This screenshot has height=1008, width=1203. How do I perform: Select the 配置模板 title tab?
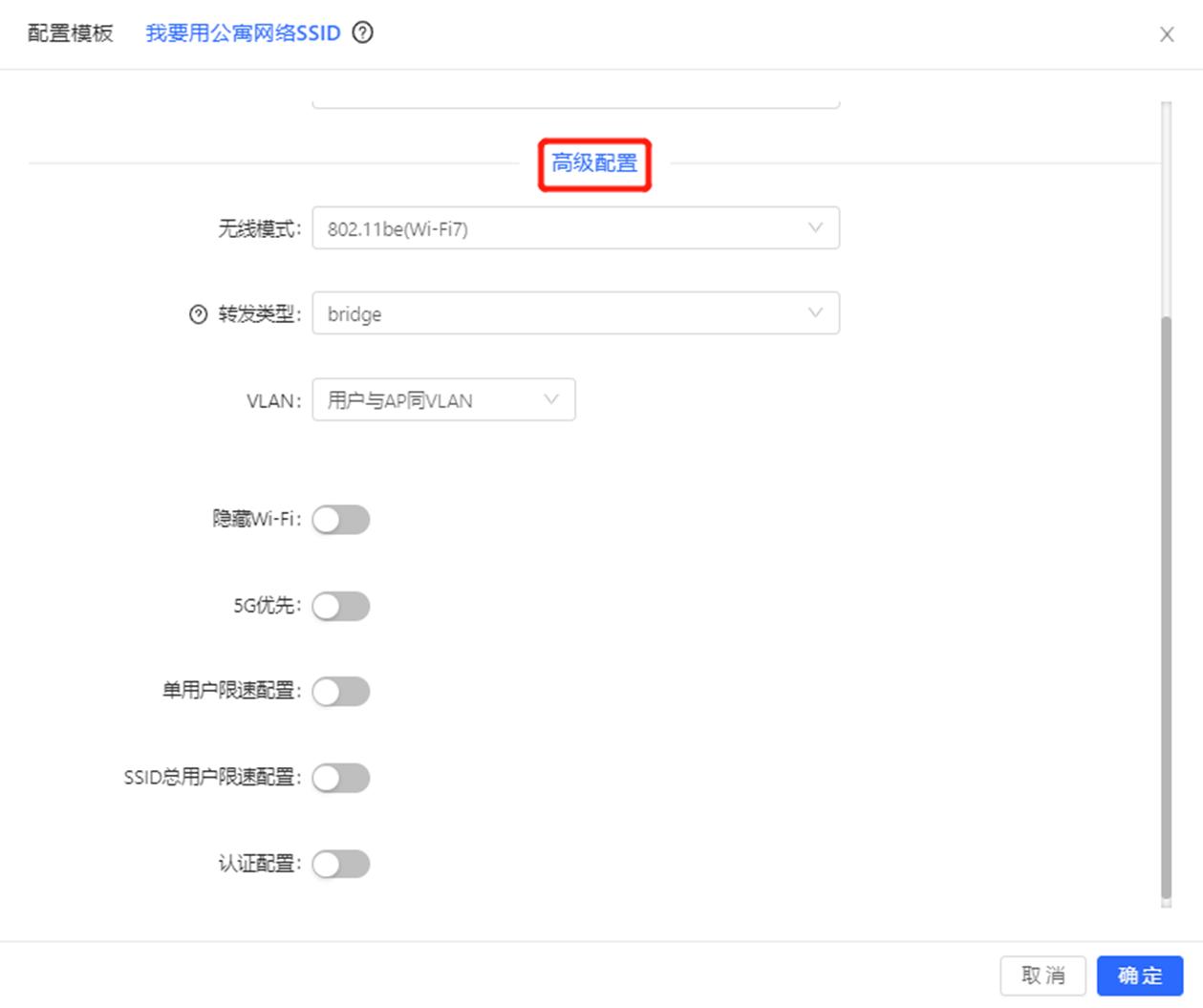click(69, 33)
